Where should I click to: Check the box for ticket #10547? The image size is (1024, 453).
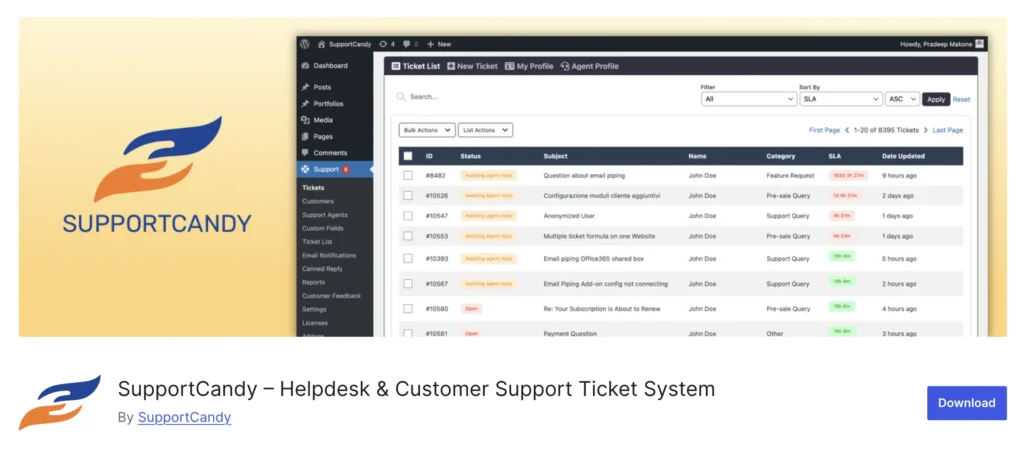coord(408,216)
